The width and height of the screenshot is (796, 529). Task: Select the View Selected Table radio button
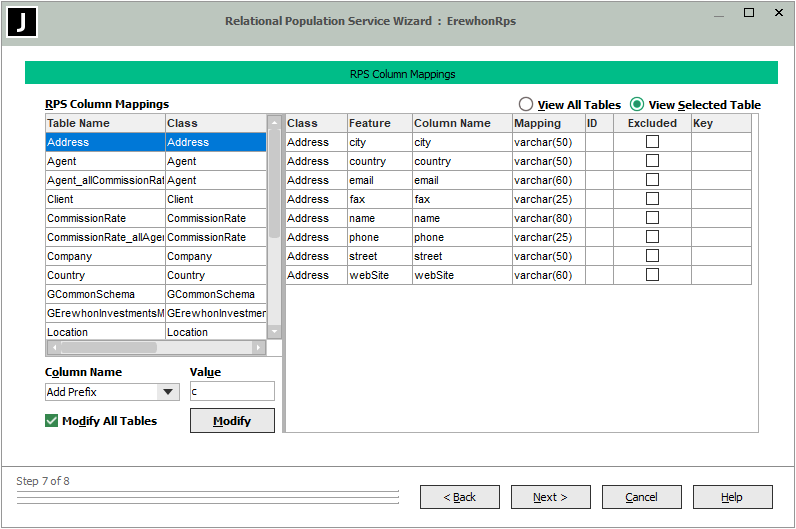coord(637,105)
